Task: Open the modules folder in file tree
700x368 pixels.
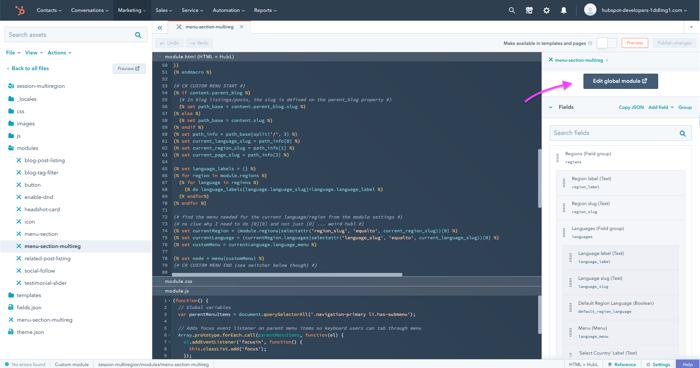Action: tap(28, 148)
